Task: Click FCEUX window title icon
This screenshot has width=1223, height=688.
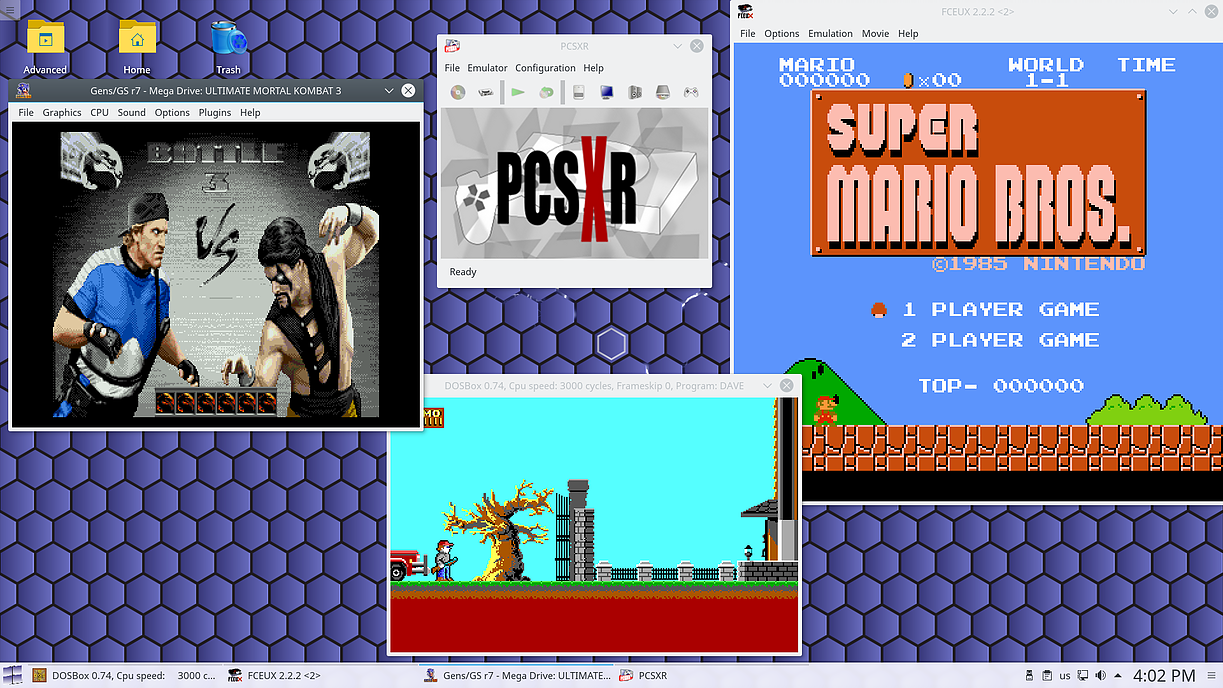Action: pyautogui.click(x=745, y=11)
